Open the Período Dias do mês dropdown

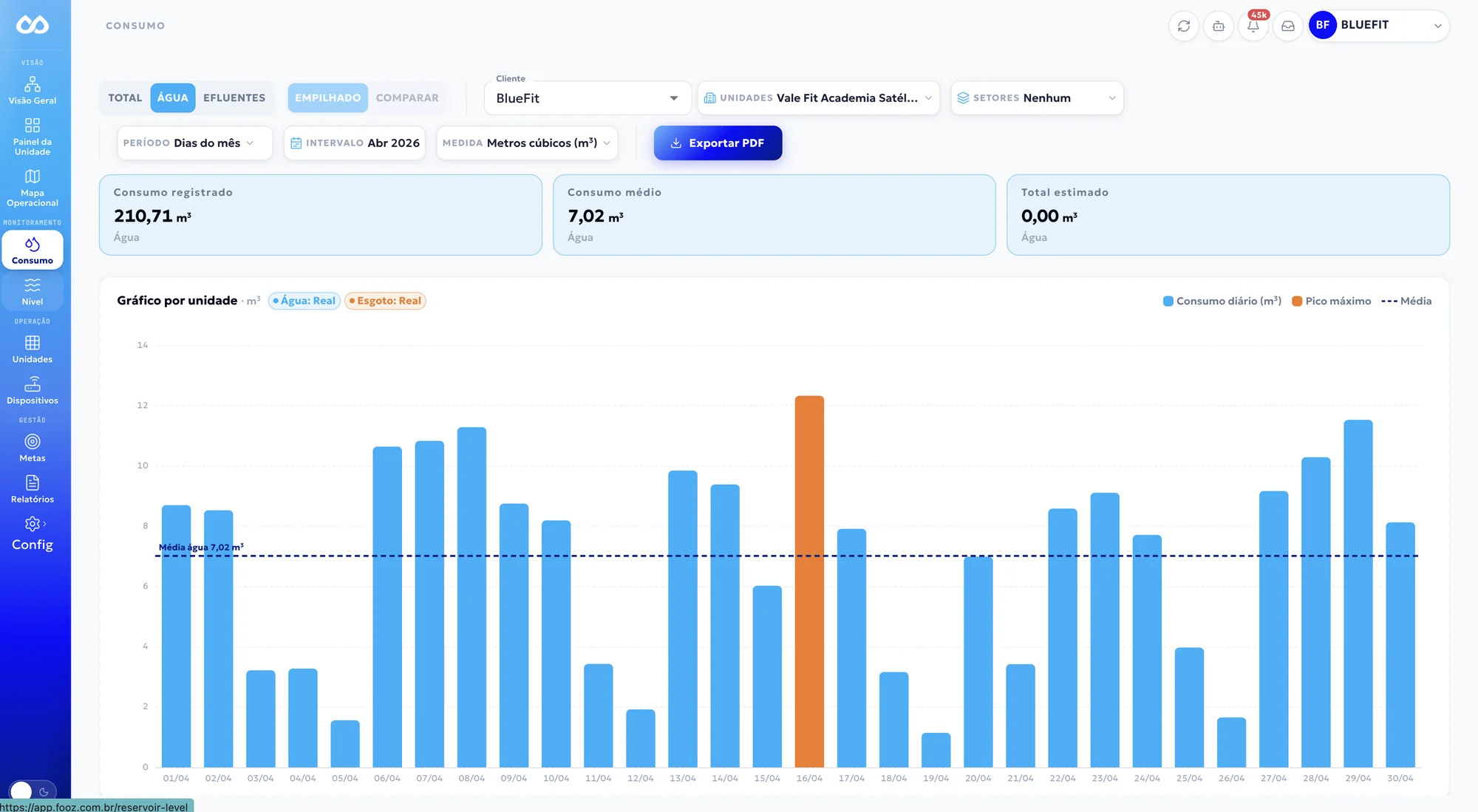point(195,143)
